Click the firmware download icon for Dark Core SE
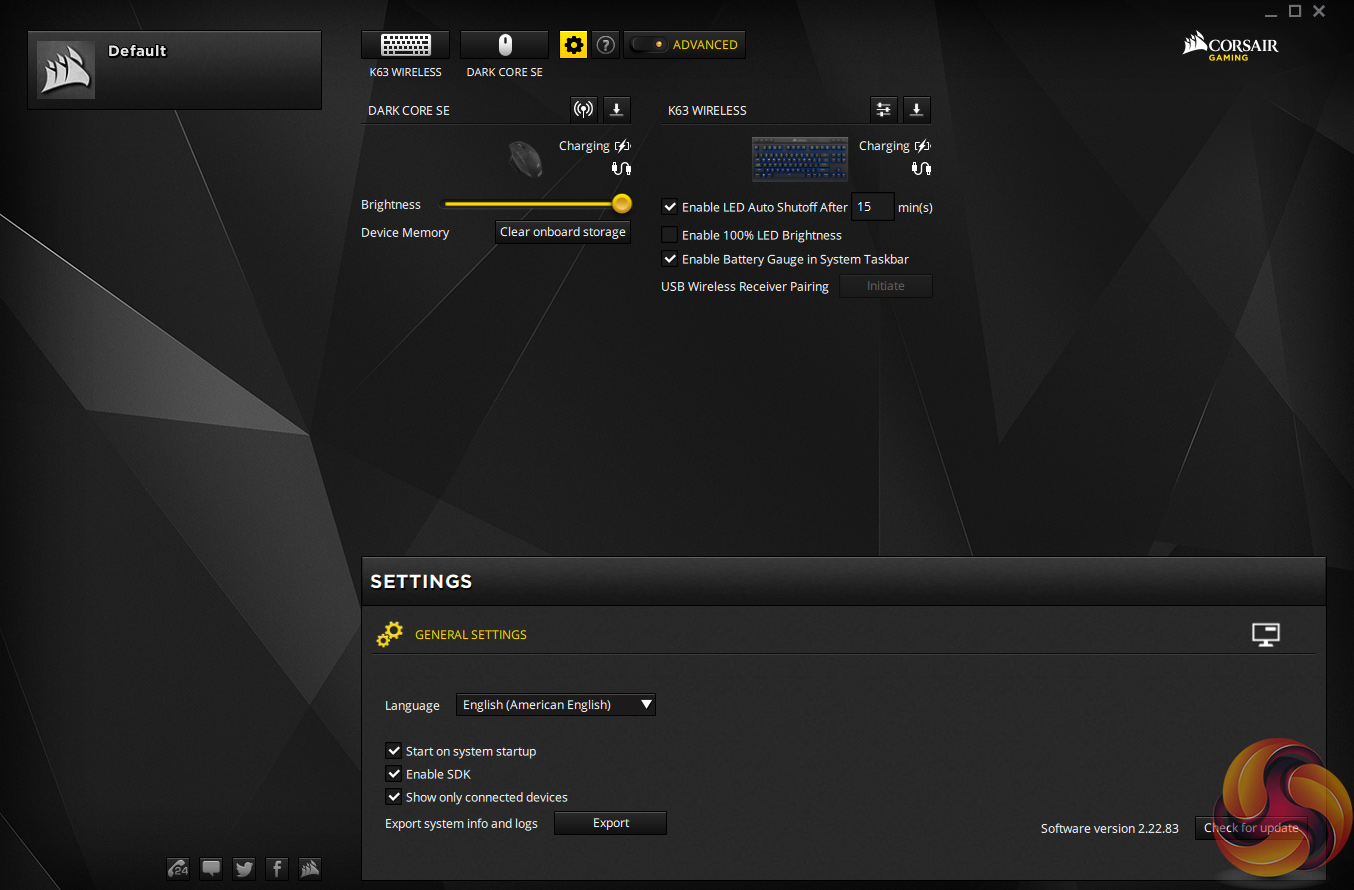This screenshot has width=1354, height=890. [617, 109]
